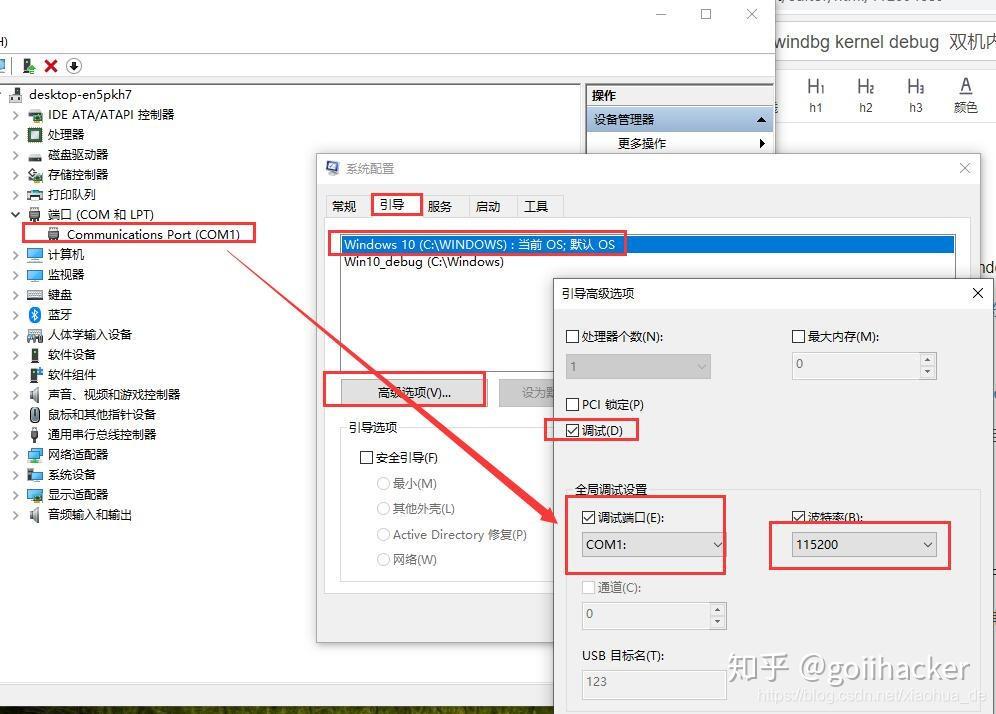Click the 高级选项(V)... button
The image size is (996, 714).
click(x=414, y=393)
